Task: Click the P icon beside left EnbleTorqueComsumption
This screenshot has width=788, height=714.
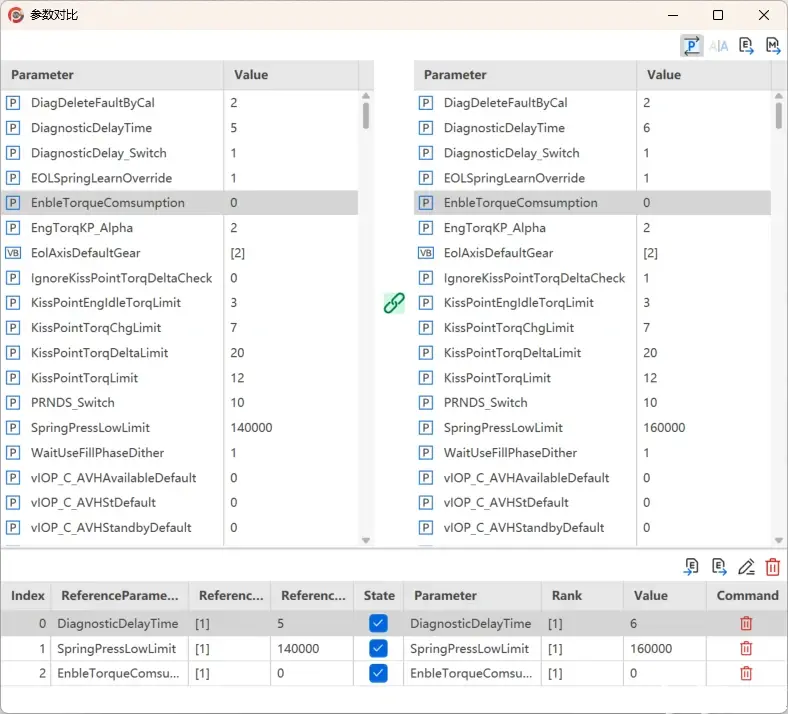Action: click(x=13, y=202)
